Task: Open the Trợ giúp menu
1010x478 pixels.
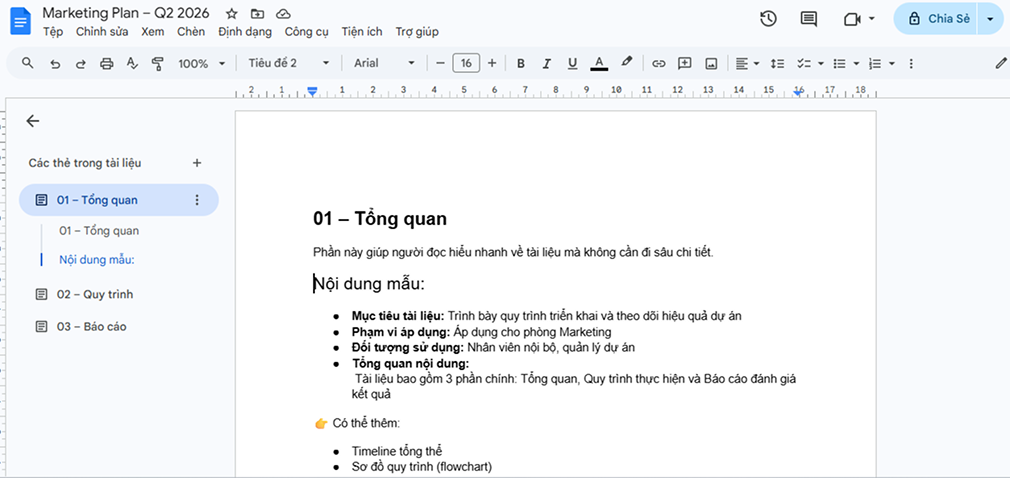Action: pos(417,32)
